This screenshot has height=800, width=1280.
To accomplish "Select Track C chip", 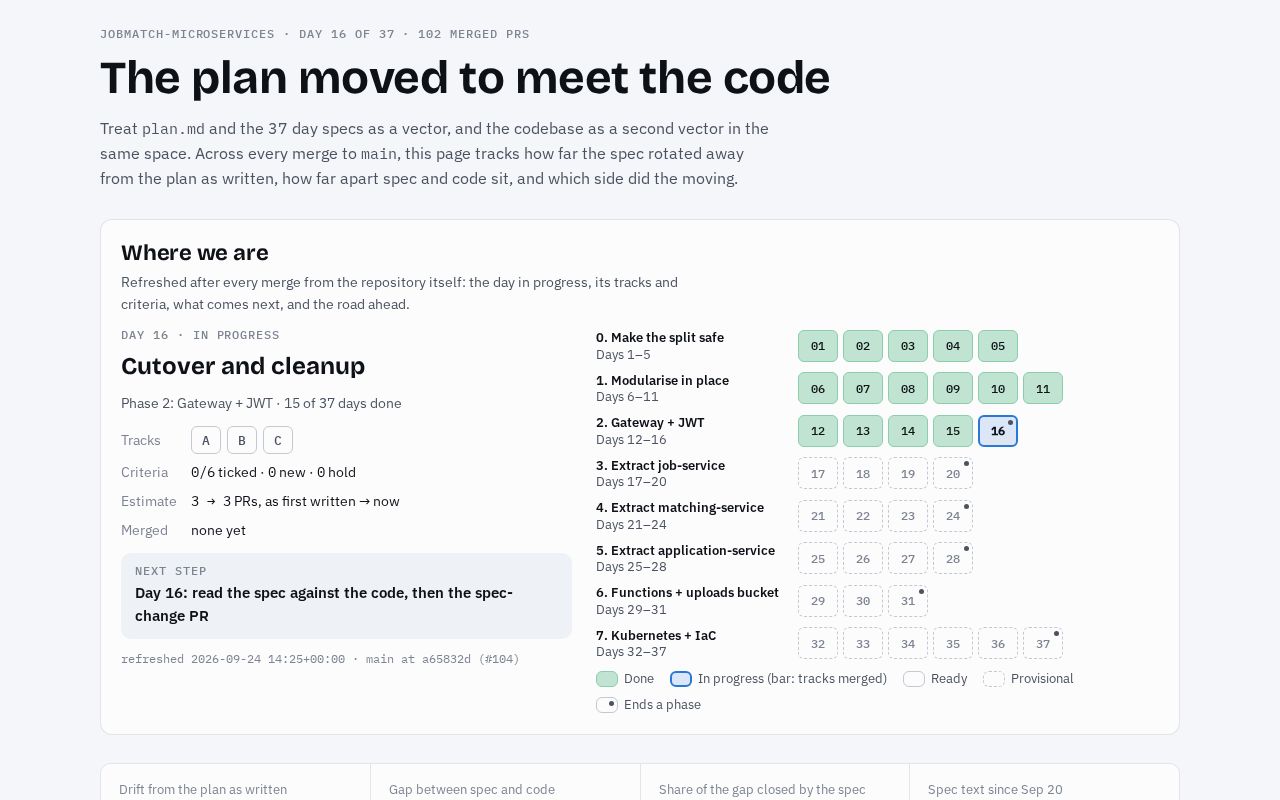I will (278, 440).
